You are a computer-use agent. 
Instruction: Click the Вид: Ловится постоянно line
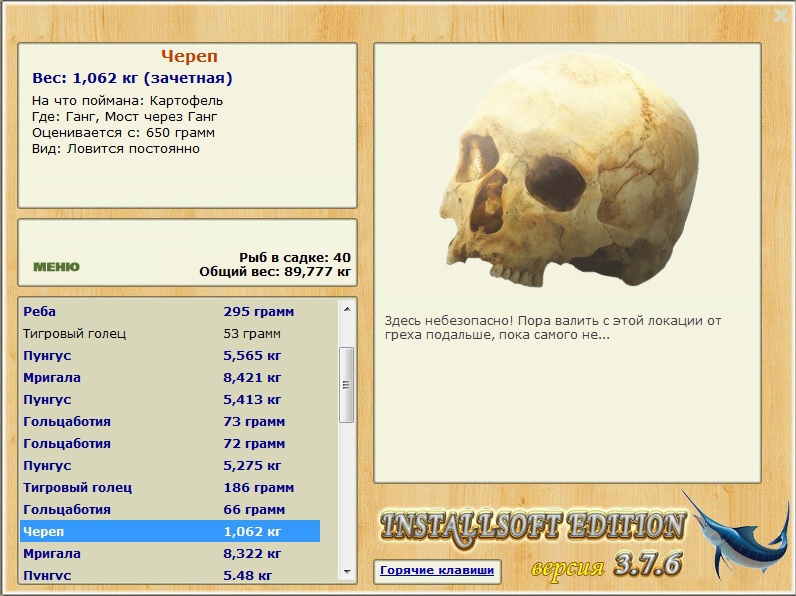(116, 149)
